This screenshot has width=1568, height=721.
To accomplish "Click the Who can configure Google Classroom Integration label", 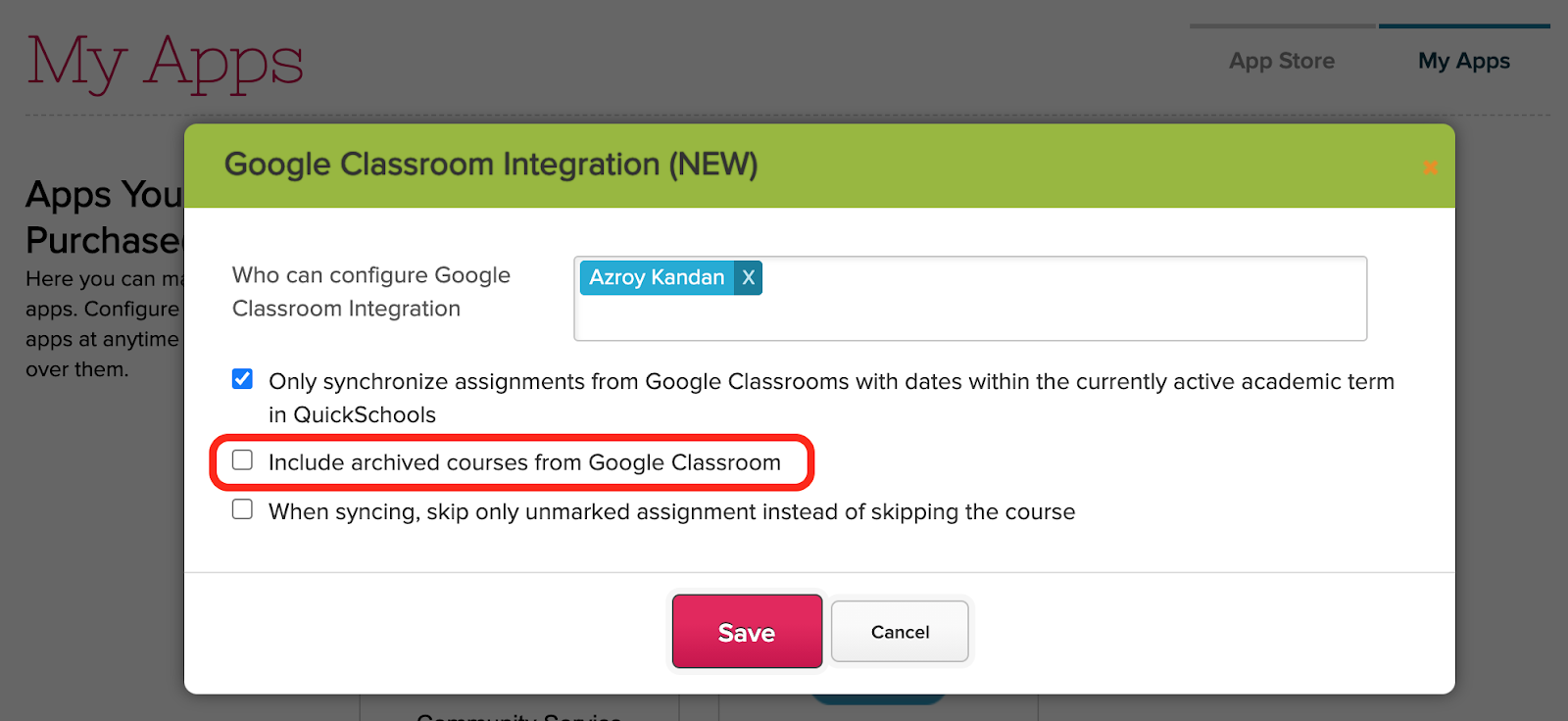I will [371, 292].
